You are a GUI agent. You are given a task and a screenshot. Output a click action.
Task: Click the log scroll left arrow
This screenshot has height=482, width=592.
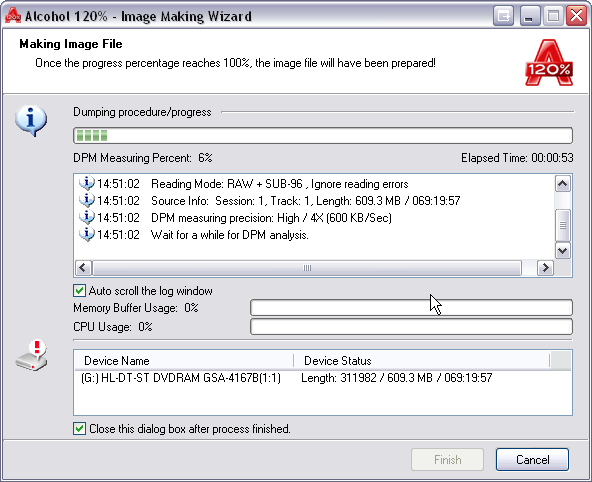click(83, 268)
